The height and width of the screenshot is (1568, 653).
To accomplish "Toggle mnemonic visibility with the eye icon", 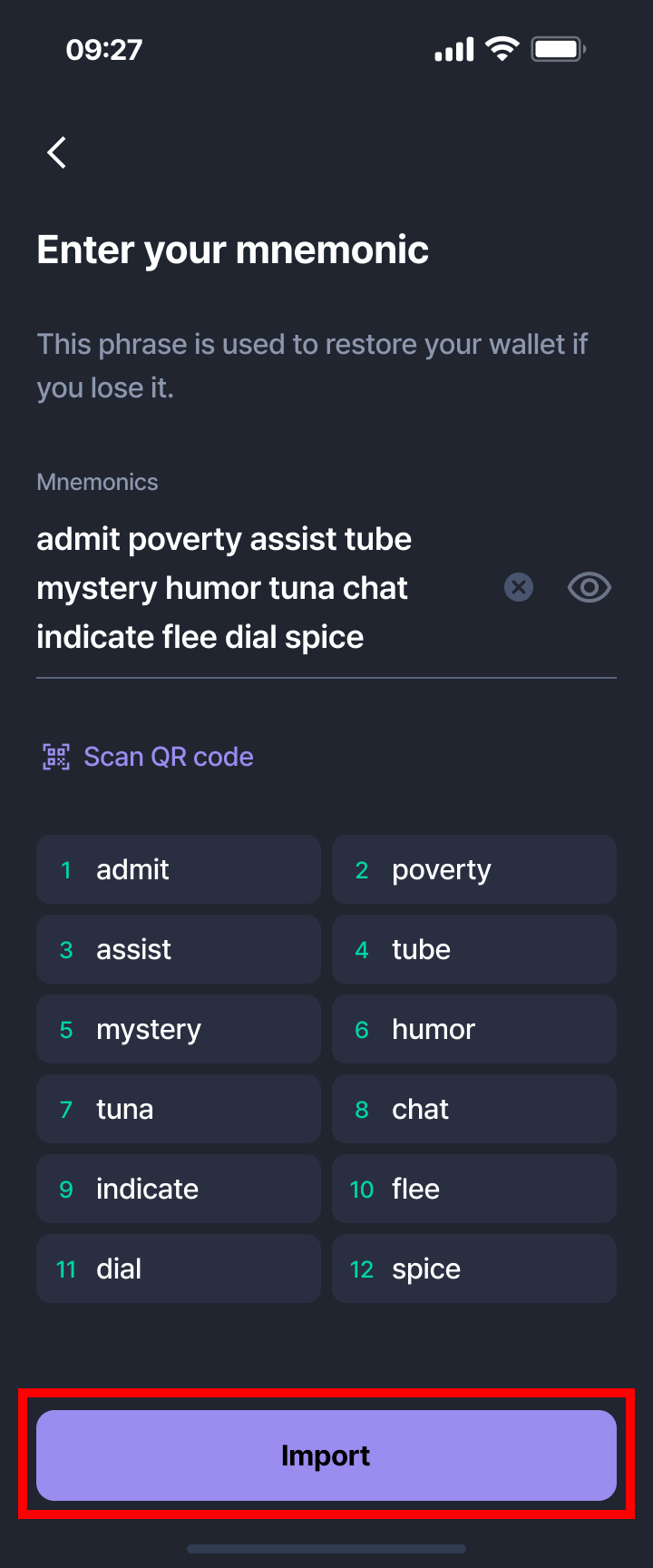I will tap(590, 587).
